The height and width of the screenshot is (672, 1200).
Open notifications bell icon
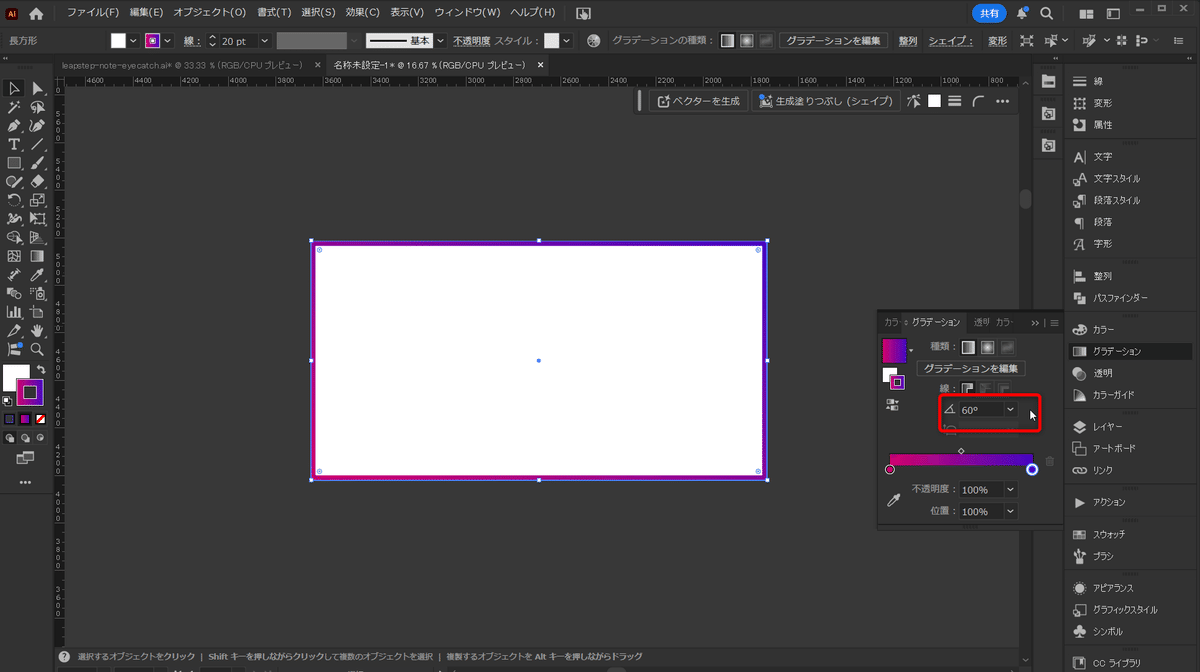pos(1023,14)
